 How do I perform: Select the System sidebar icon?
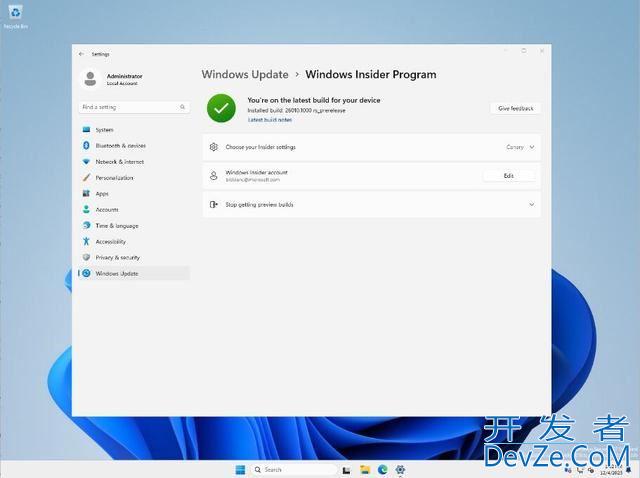click(86, 129)
